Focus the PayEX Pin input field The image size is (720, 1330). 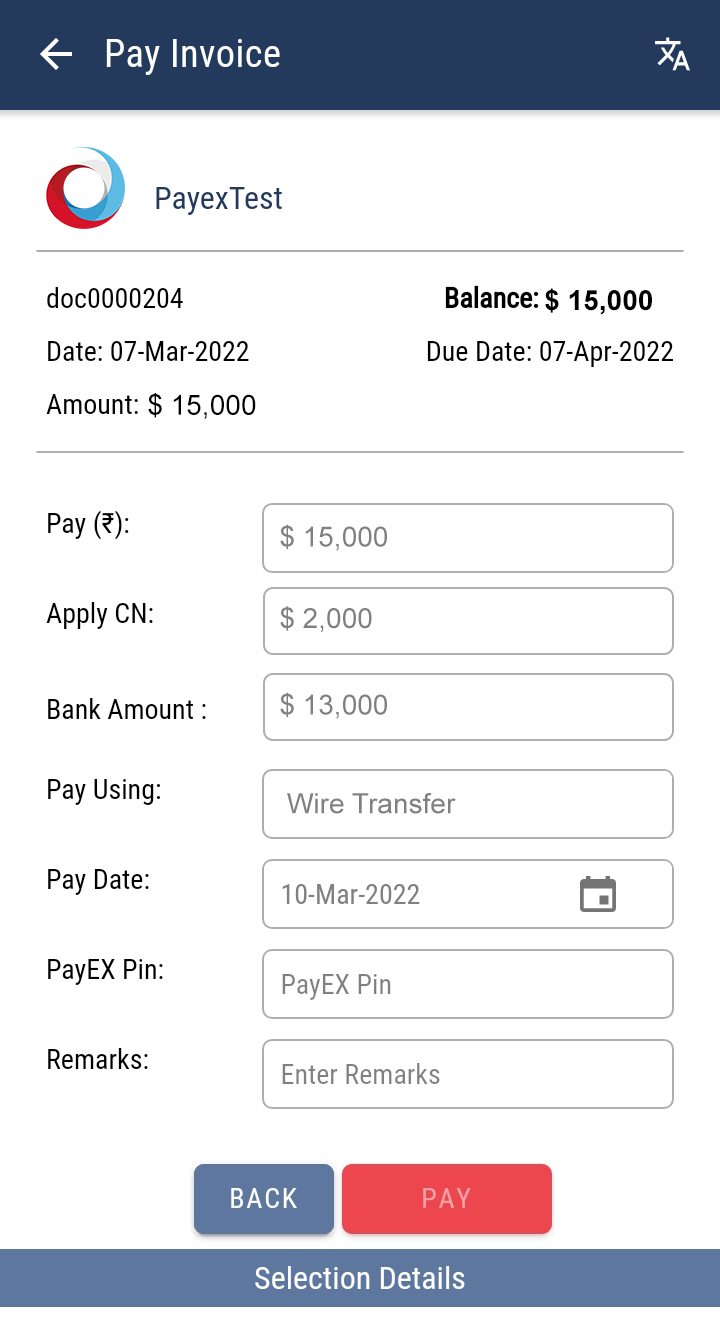467,984
